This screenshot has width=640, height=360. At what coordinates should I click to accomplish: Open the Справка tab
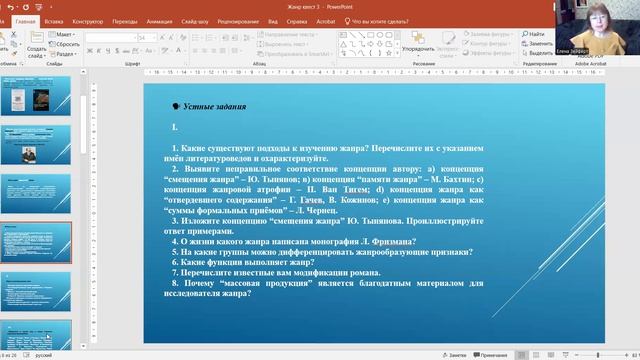click(297, 22)
